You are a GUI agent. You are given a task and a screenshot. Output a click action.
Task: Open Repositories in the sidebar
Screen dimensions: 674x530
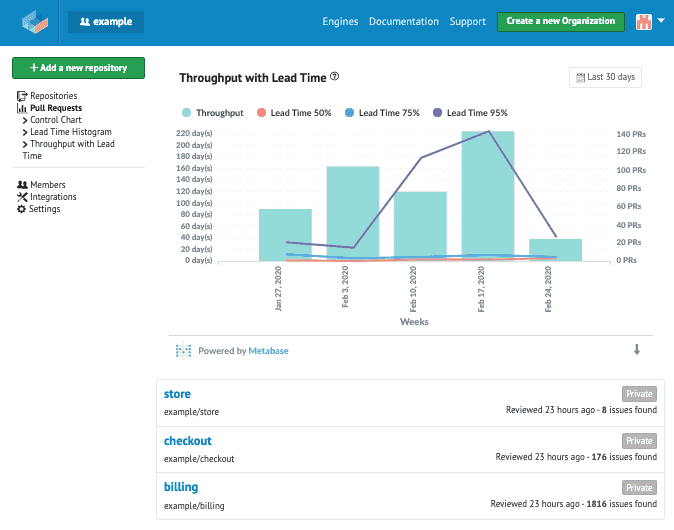tap(53, 96)
